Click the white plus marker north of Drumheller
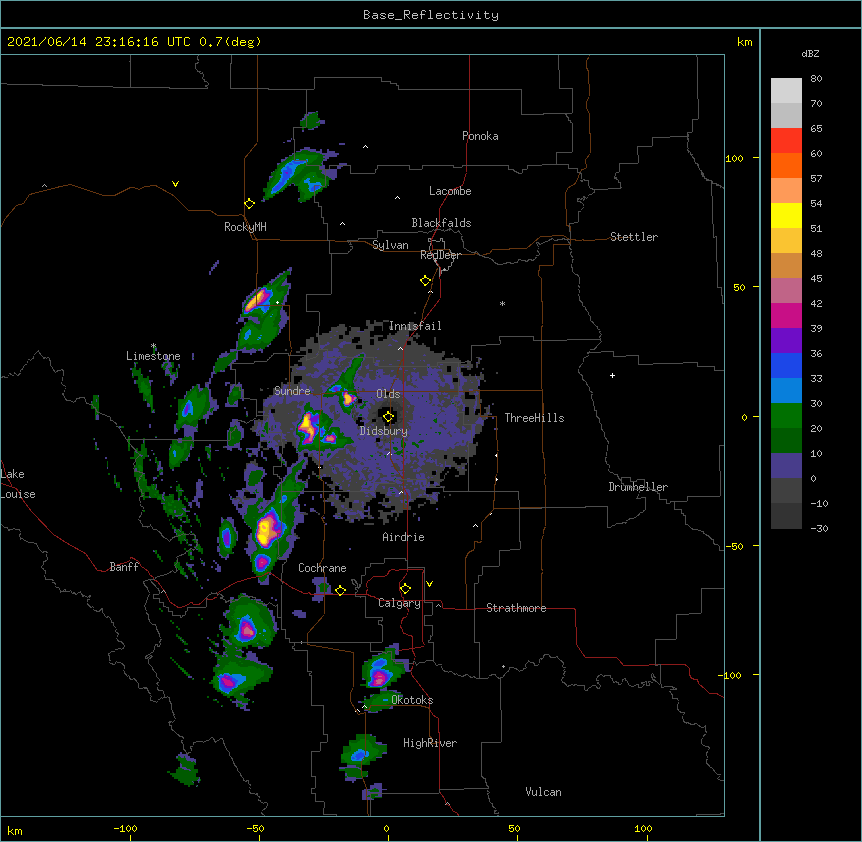The image size is (862, 842). tap(612, 375)
